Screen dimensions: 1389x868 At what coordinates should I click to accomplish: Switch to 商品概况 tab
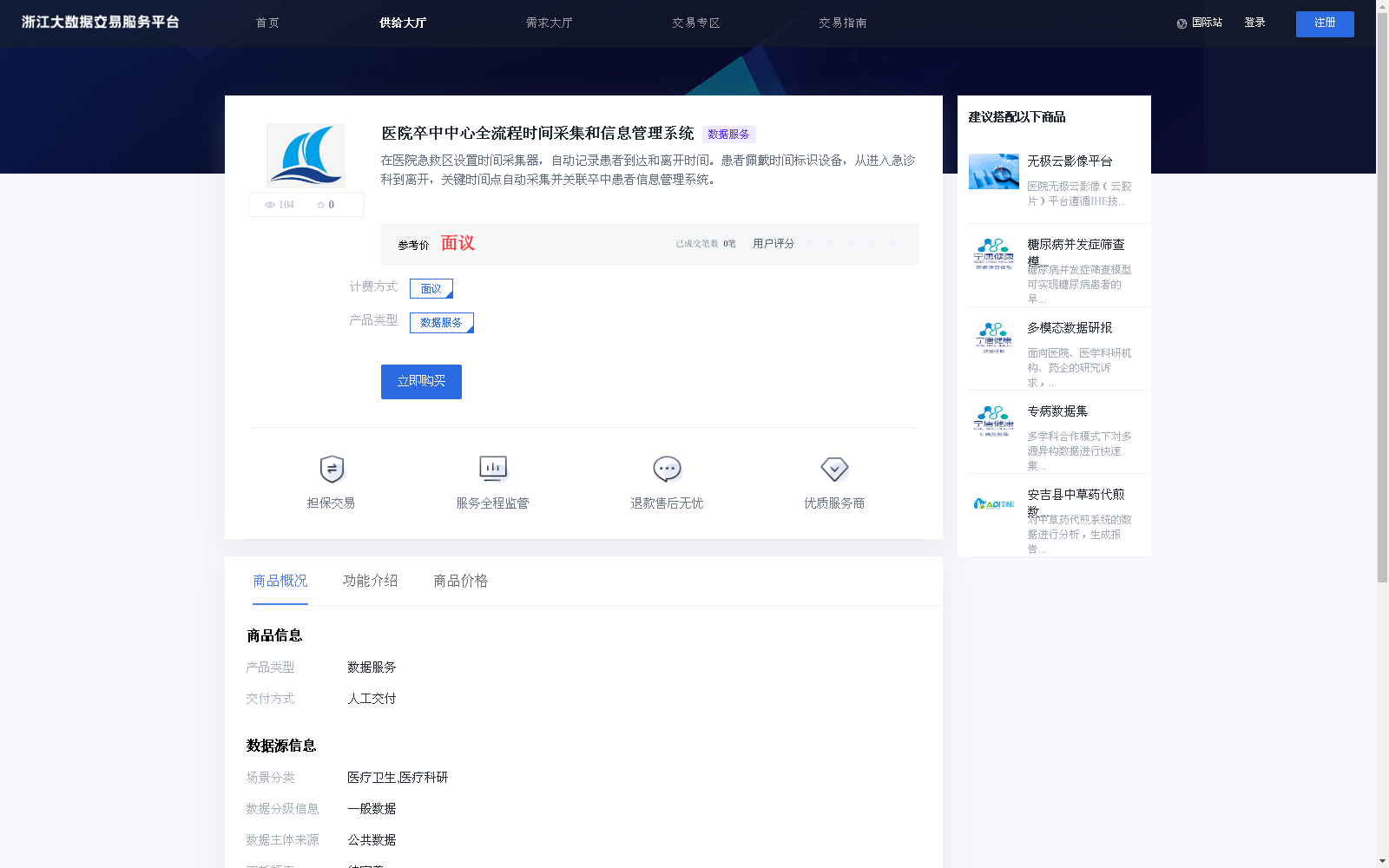pyautogui.click(x=280, y=581)
